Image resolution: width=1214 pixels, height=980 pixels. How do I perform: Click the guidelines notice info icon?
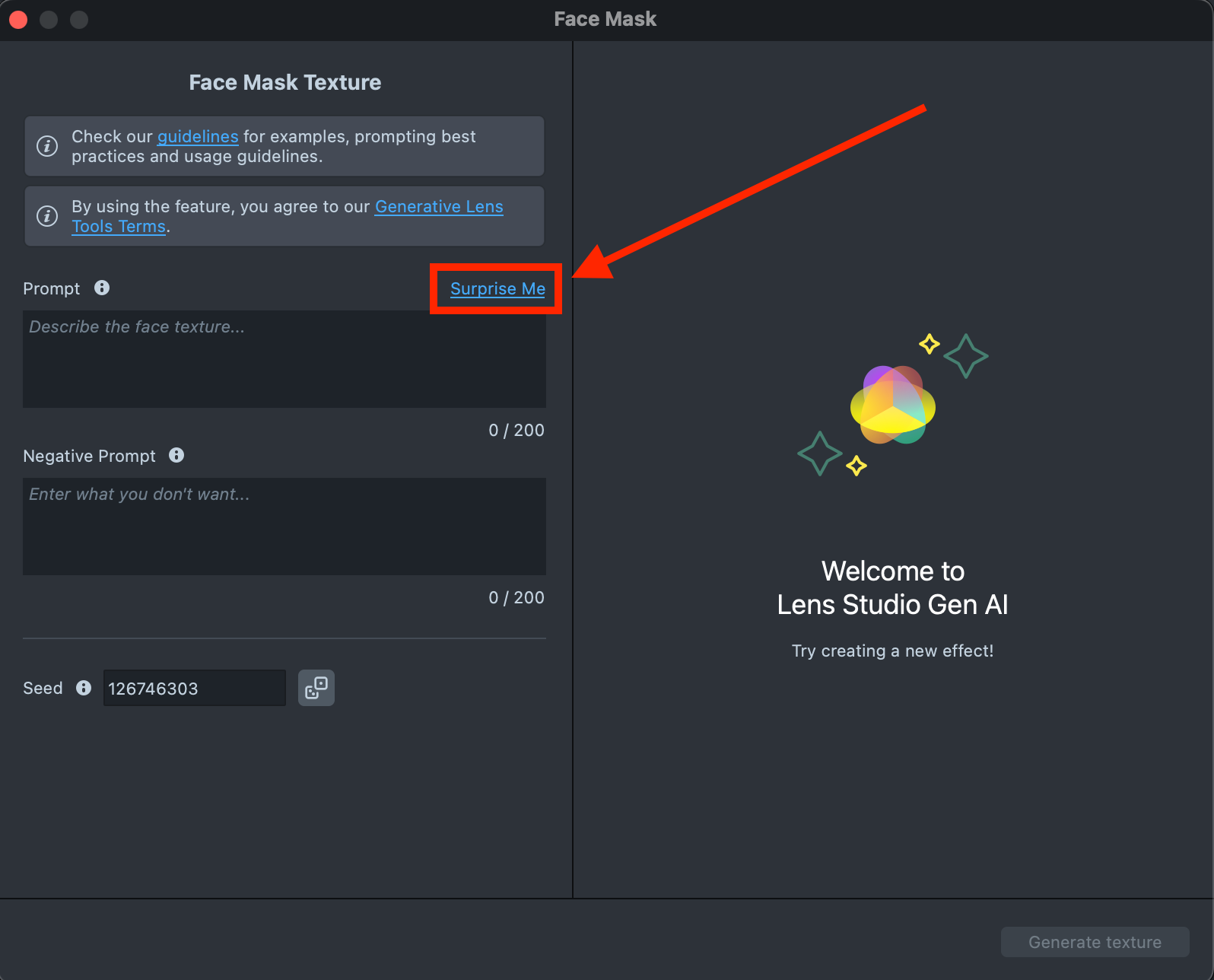pyautogui.click(x=47, y=146)
